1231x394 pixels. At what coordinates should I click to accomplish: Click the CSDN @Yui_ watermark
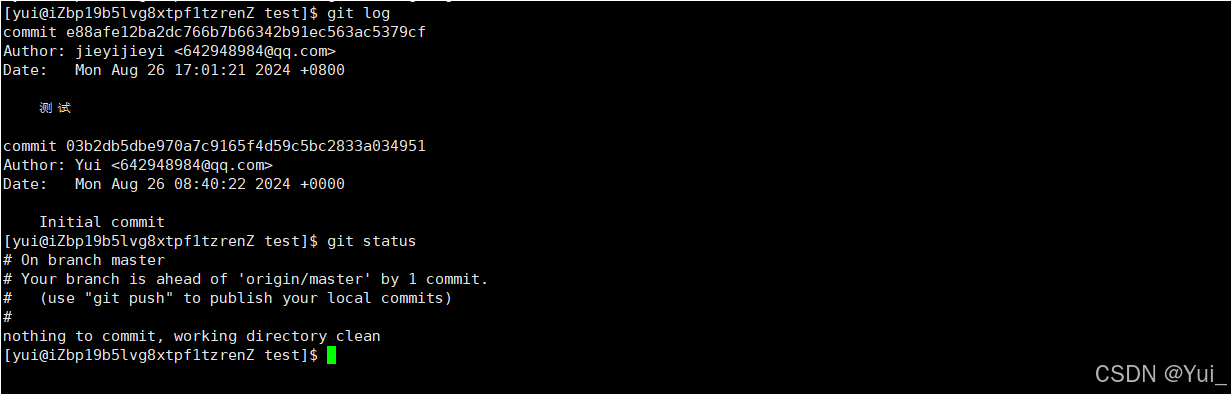click(x=1161, y=374)
